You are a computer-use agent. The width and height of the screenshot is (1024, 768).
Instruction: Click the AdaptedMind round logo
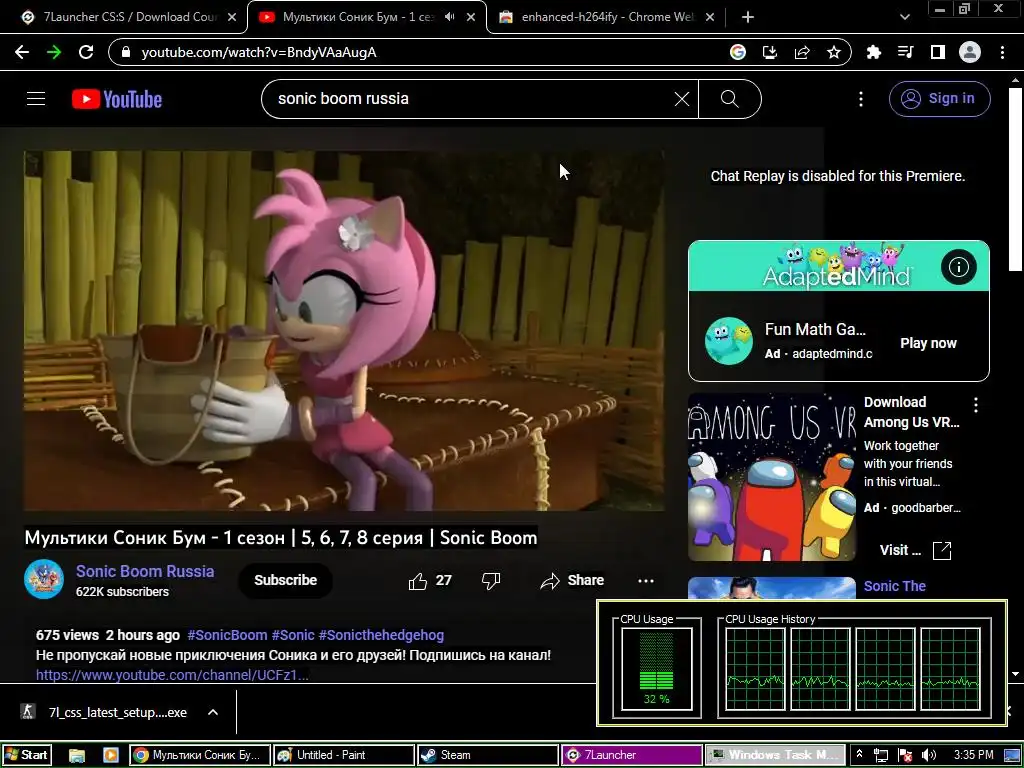point(729,340)
